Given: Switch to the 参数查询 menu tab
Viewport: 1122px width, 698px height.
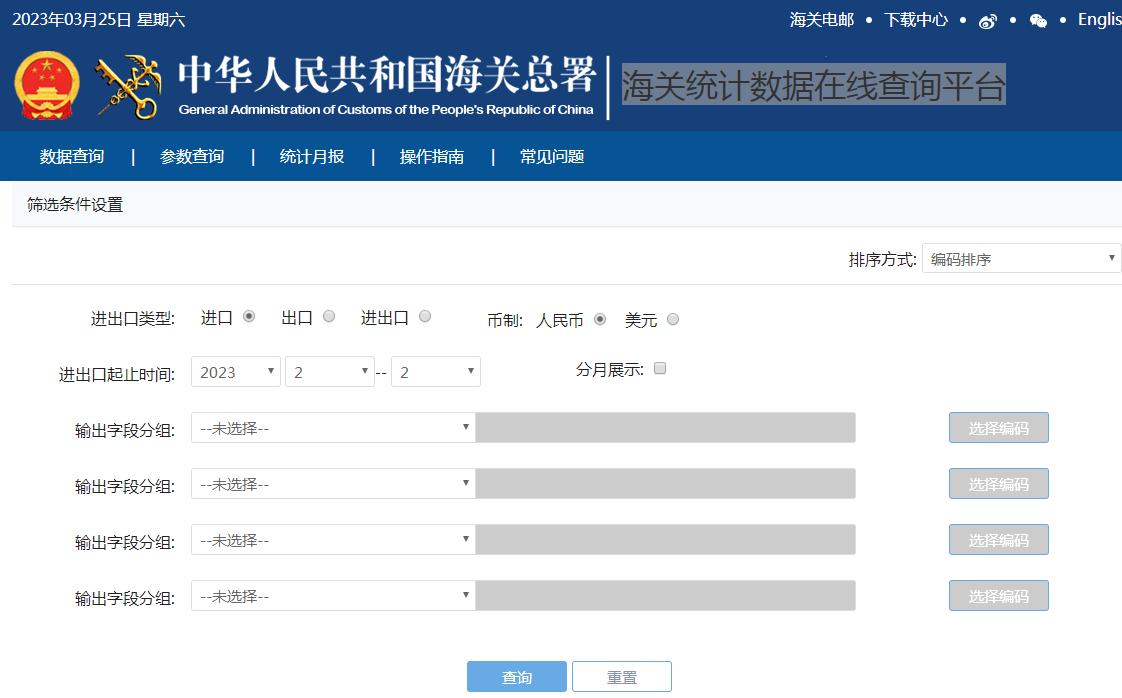Looking at the screenshot, I should pos(191,157).
